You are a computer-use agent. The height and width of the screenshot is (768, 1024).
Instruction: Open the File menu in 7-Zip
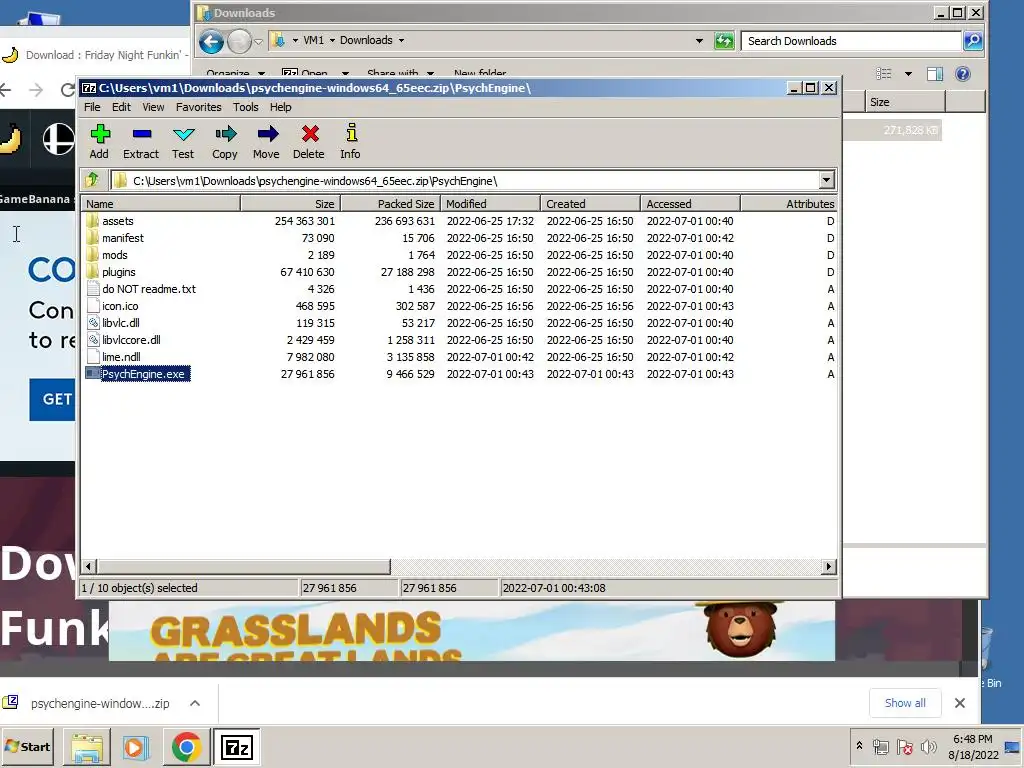[x=92, y=107]
